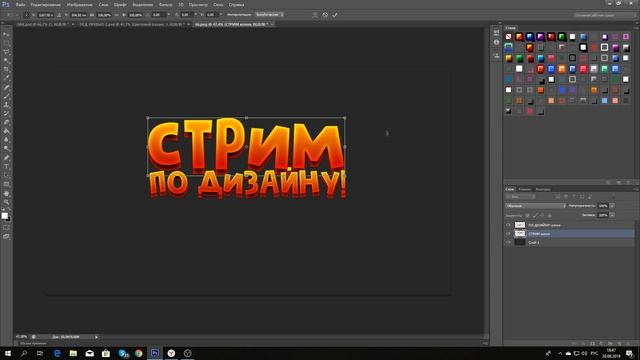Open the workspace switcher dropdown
640x360 pixels.
(x=605, y=15)
